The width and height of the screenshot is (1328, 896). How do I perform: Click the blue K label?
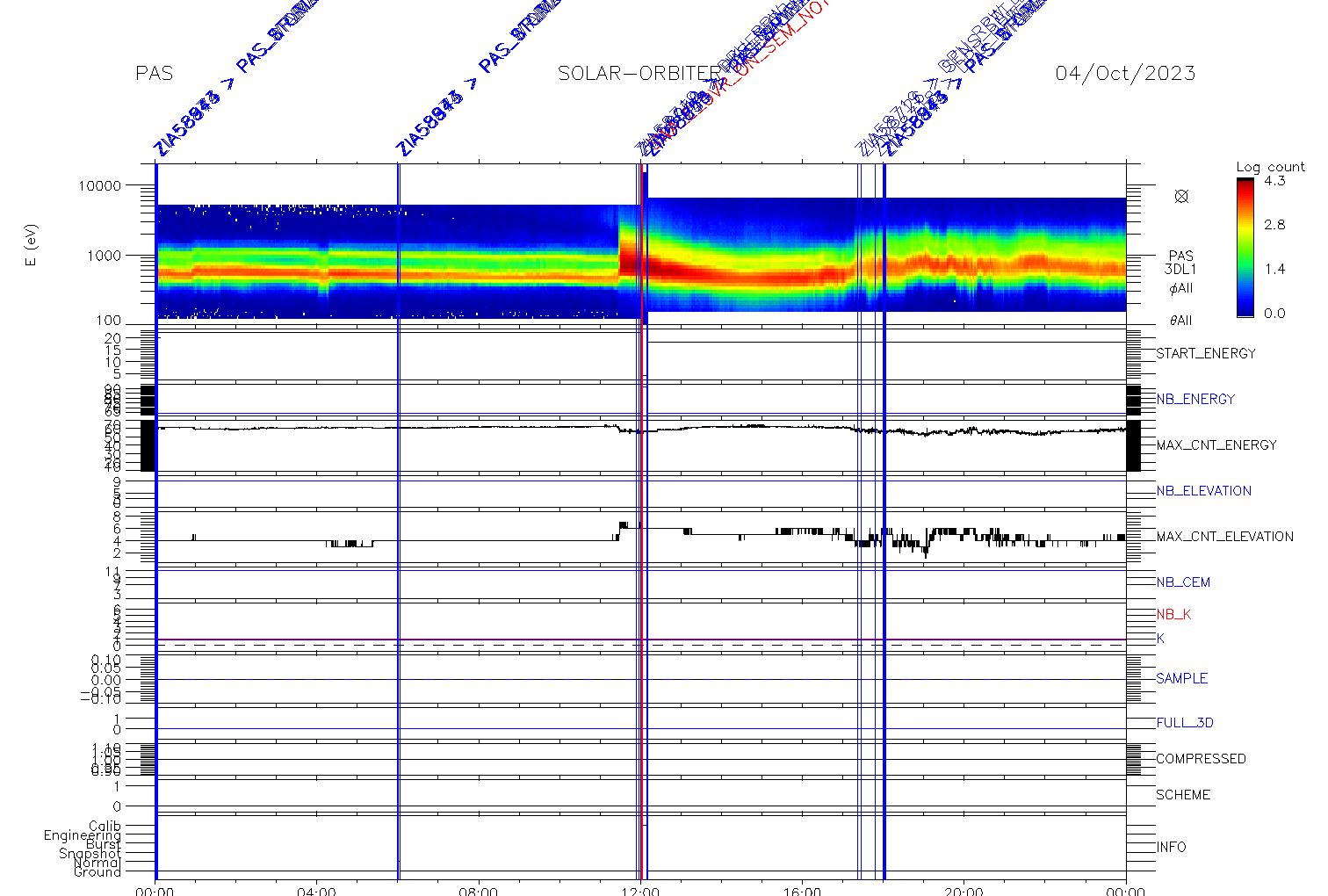(1160, 639)
